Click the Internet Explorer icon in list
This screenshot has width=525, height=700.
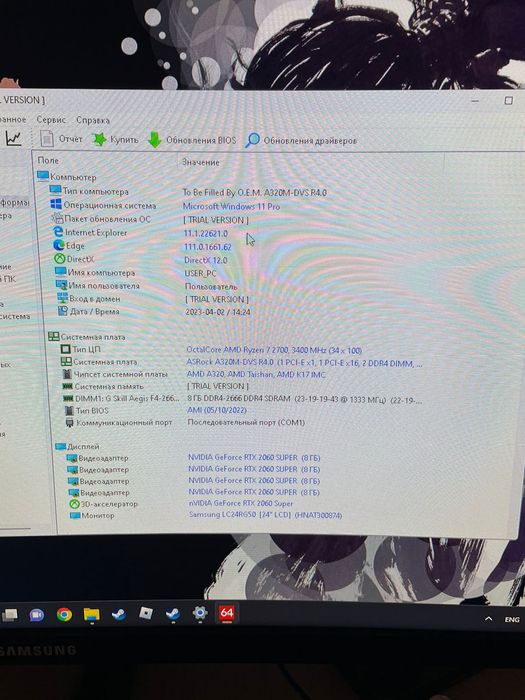(58, 232)
